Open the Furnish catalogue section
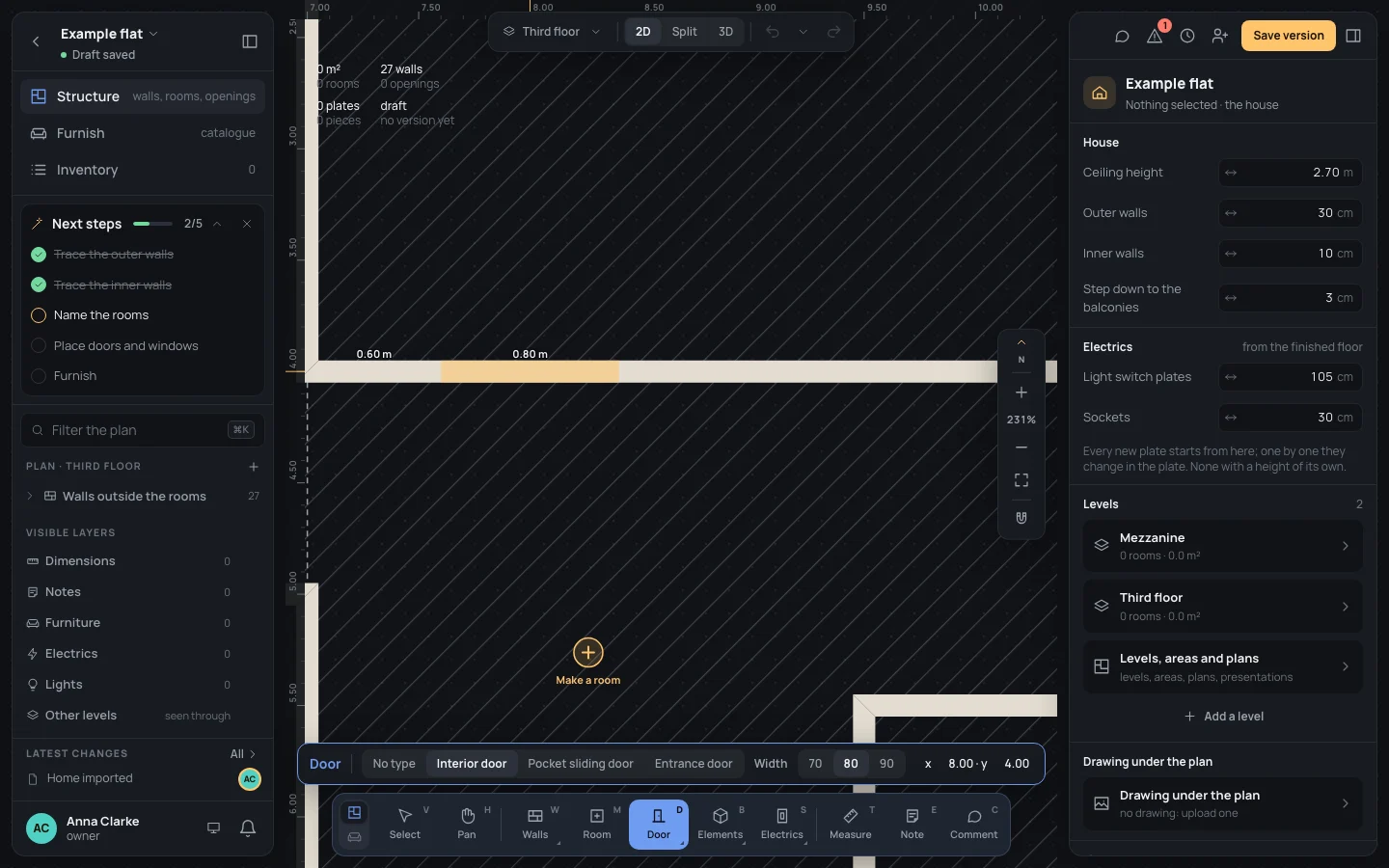1389x868 pixels. pos(143,133)
